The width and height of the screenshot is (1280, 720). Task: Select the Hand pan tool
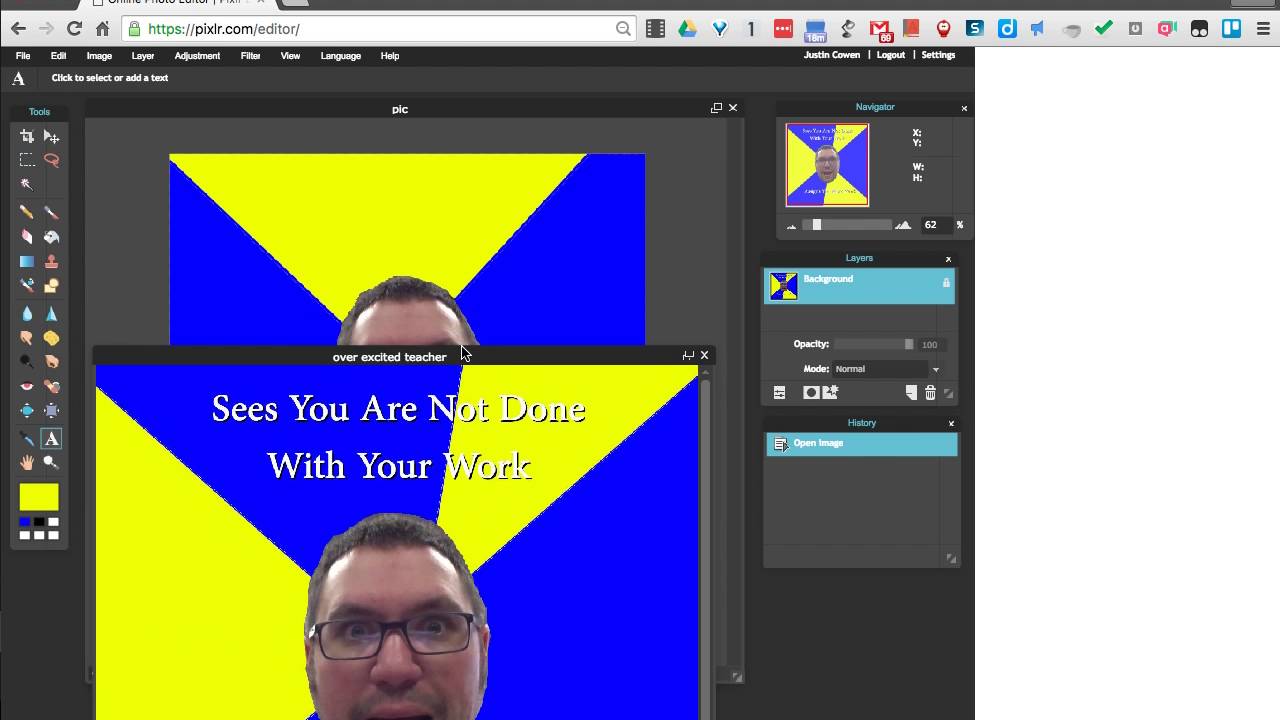click(x=27, y=463)
